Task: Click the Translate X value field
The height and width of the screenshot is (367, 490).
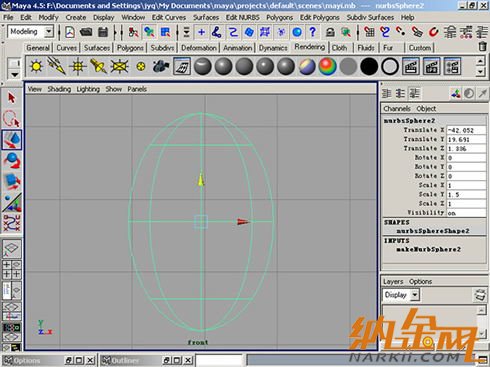Action: [466, 130]
